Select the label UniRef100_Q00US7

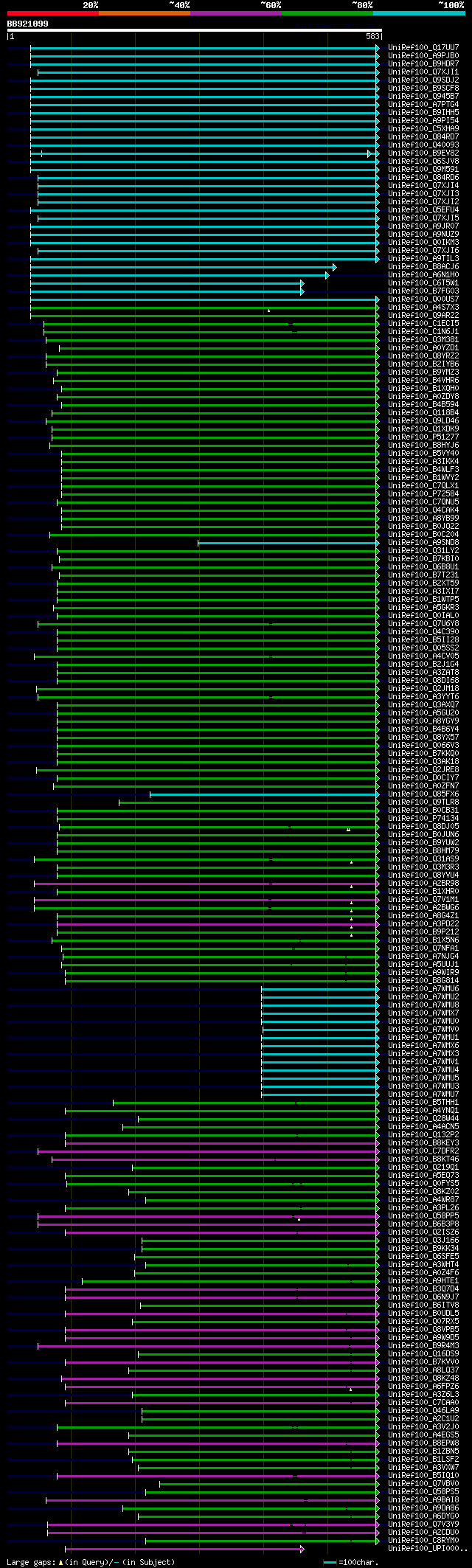(423, 299)
